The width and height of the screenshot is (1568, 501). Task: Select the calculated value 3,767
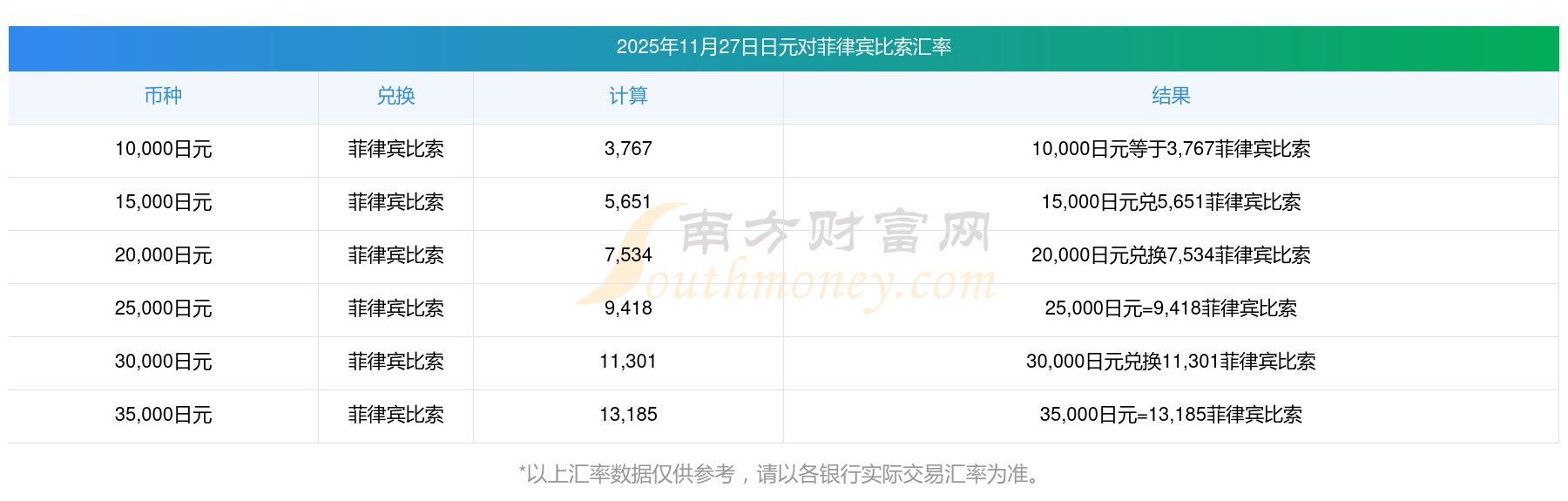click(x=628, y=149)
